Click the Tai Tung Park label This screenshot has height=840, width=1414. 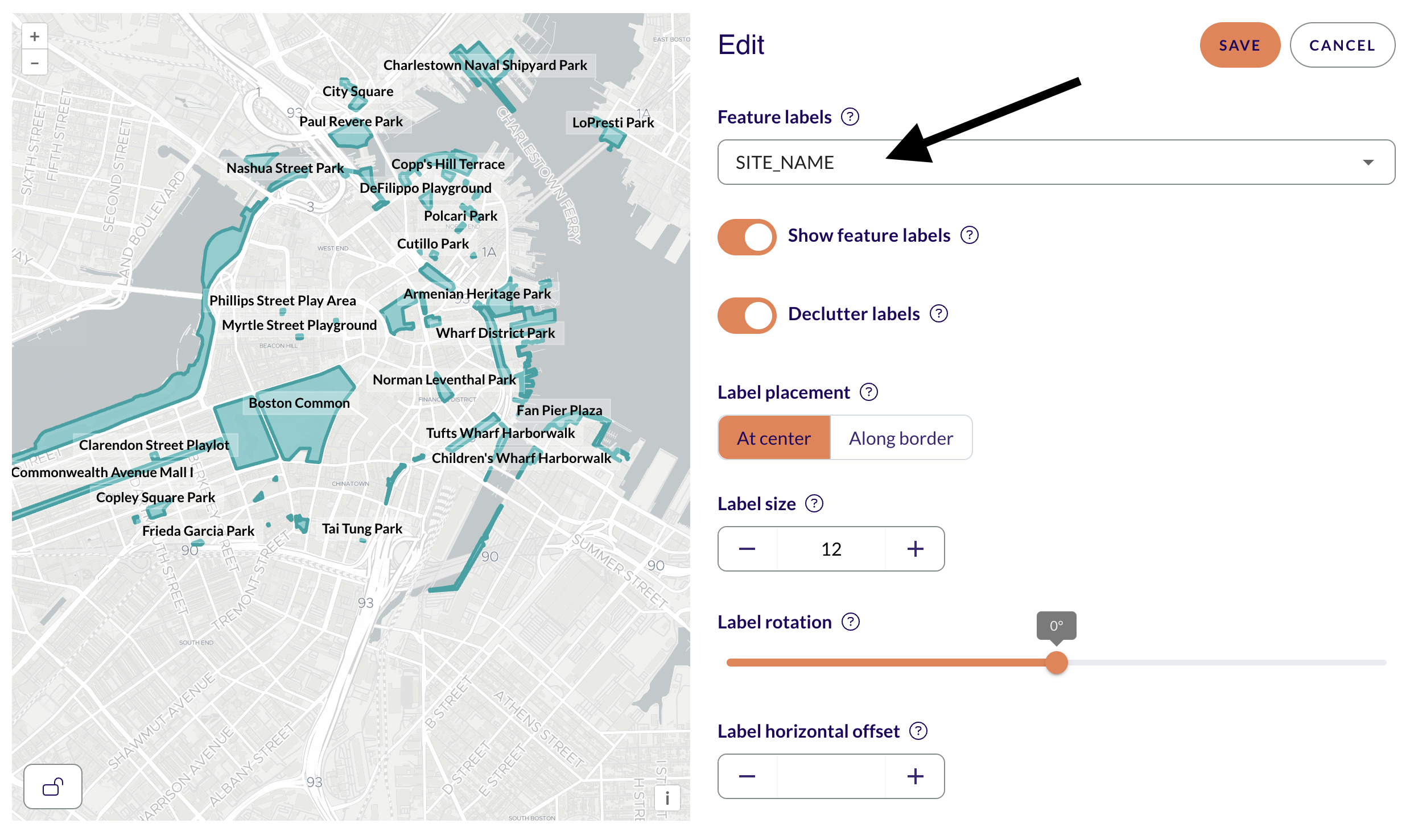pos(362,528)
